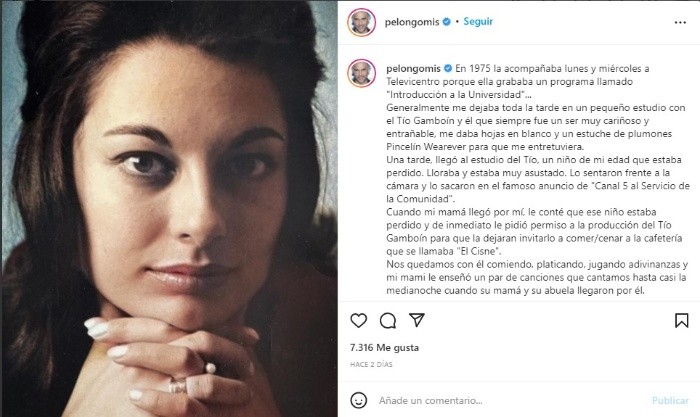Open the three-dot more options menu
This screenshot has height=417, width=700.
pos(680,22)
